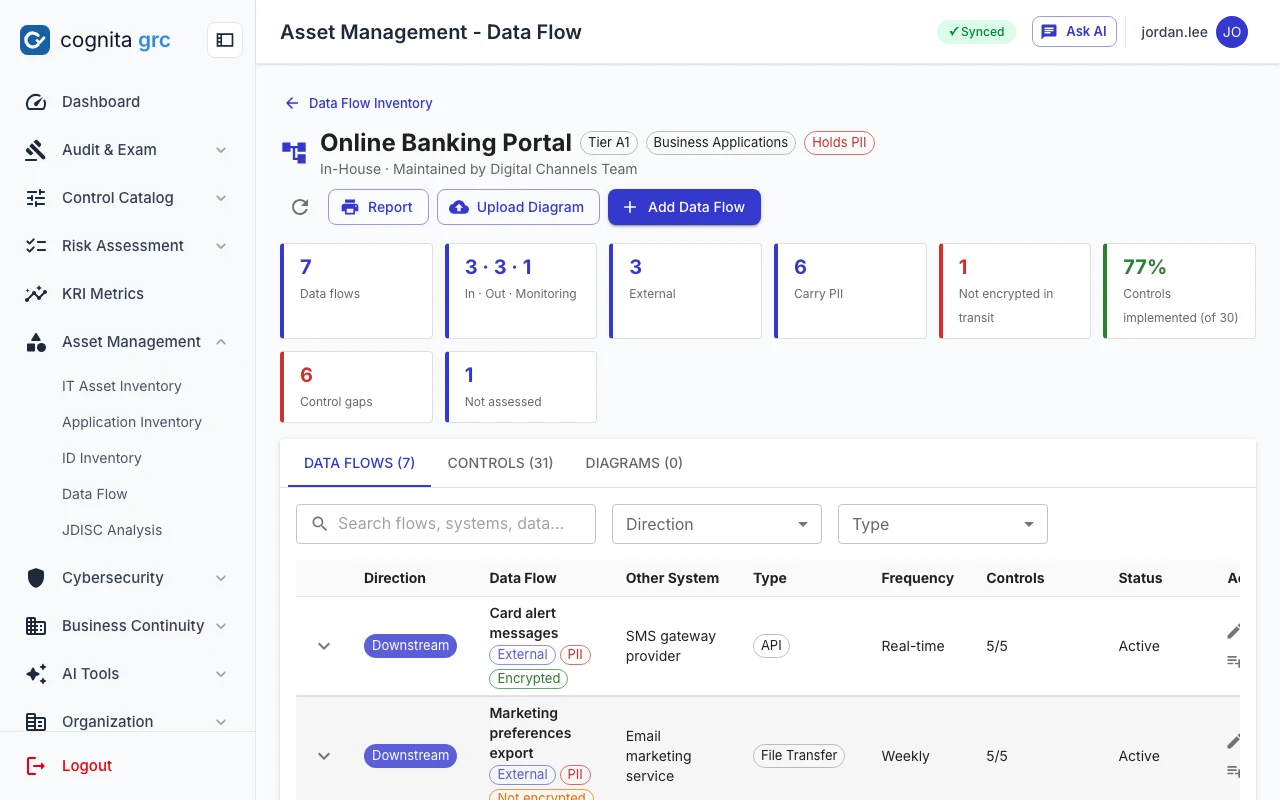The image size is (1280, 800).
Task: Select the DATA FLOWS (7) tab
Action: [360, 463]
